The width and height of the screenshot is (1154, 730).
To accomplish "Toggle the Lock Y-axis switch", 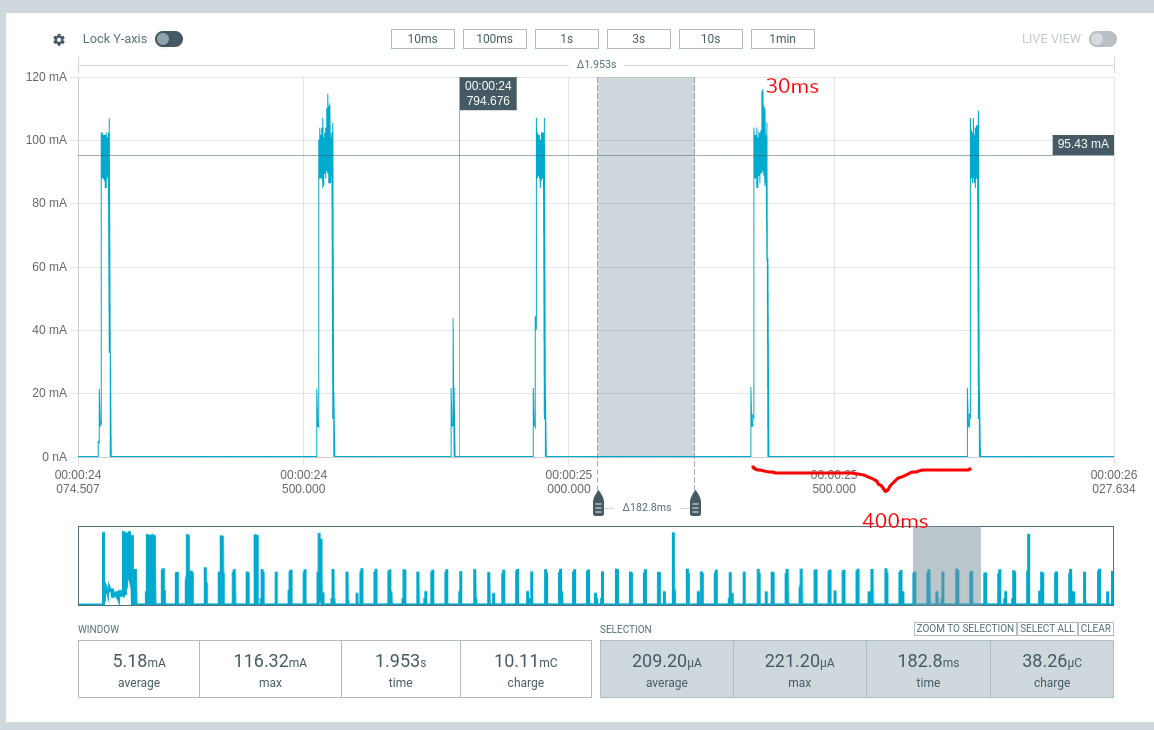I will coord(169,39).
